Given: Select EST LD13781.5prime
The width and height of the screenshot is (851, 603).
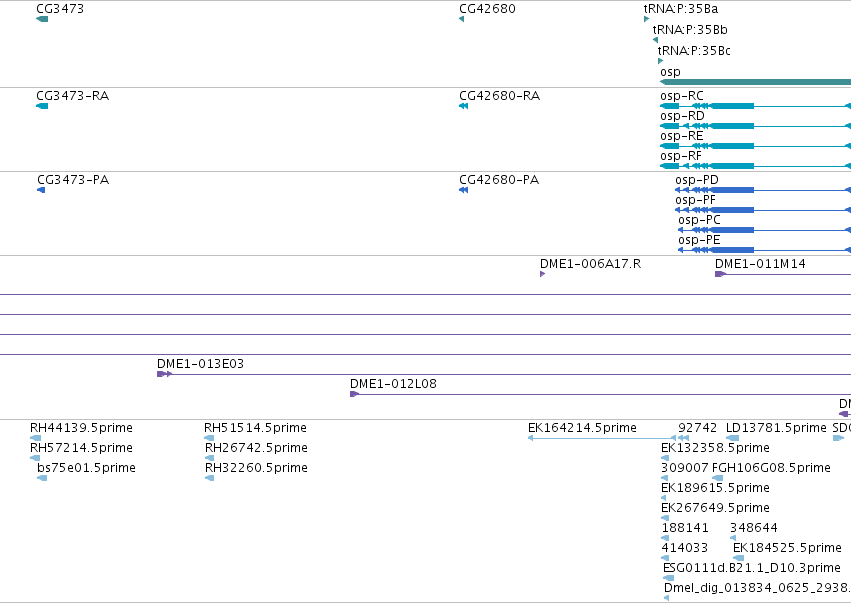Looking at the screenshot, I should point(733,438).
